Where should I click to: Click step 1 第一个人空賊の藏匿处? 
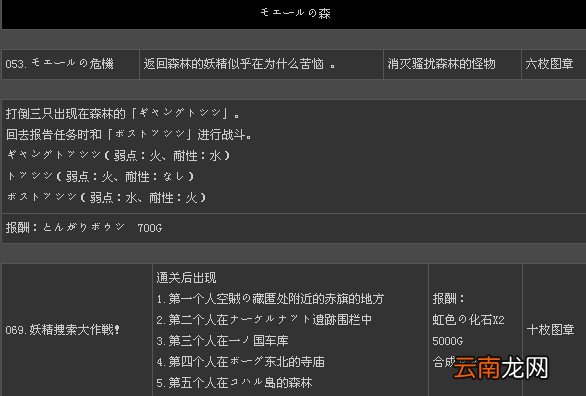270,298
